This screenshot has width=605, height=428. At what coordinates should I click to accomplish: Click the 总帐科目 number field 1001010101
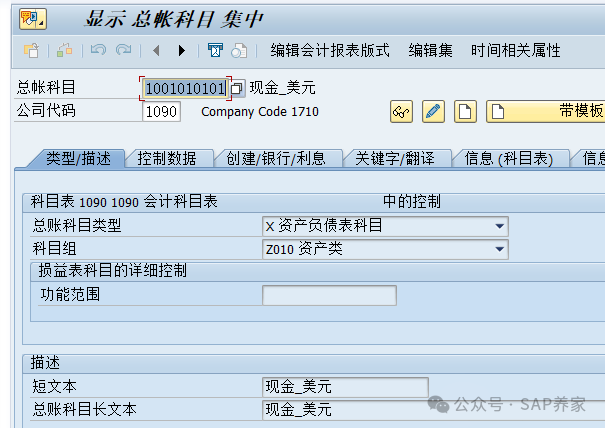coord(185,88)
